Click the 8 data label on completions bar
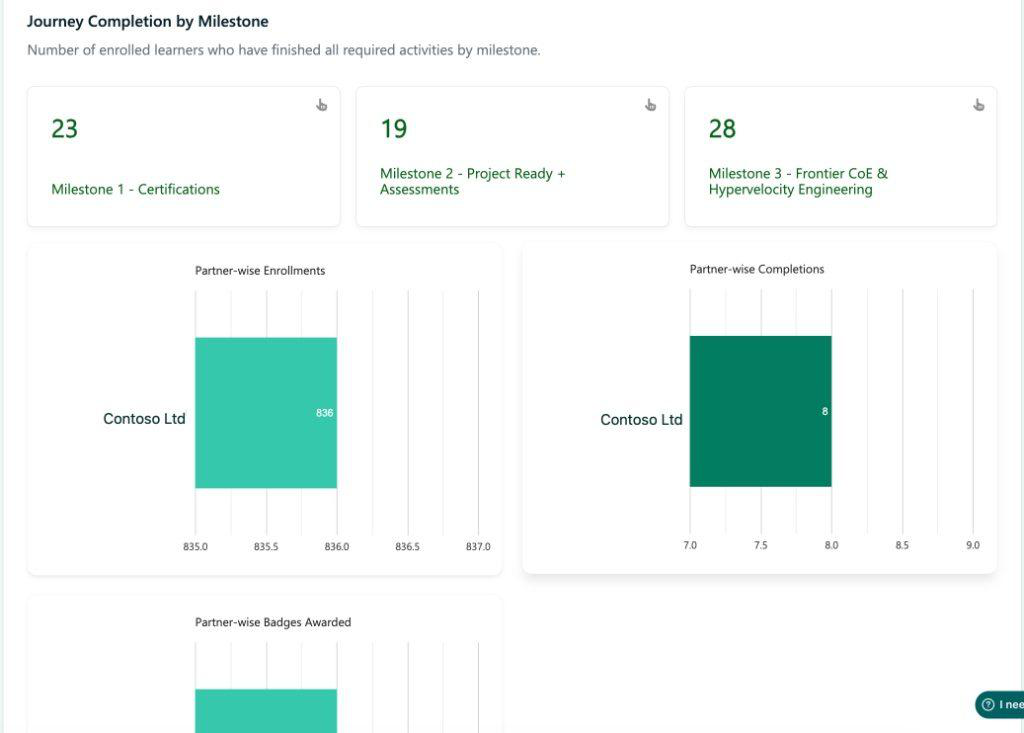Viewport: 1024px width, 733px height. (x=825, y=412)
